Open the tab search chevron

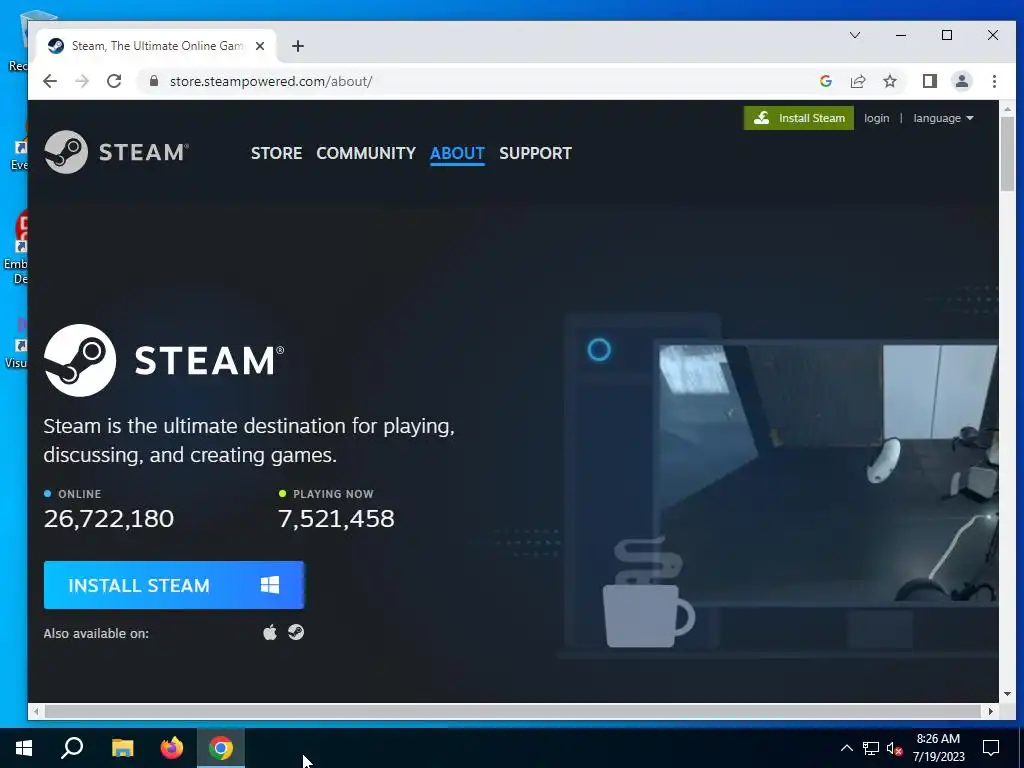855,35
